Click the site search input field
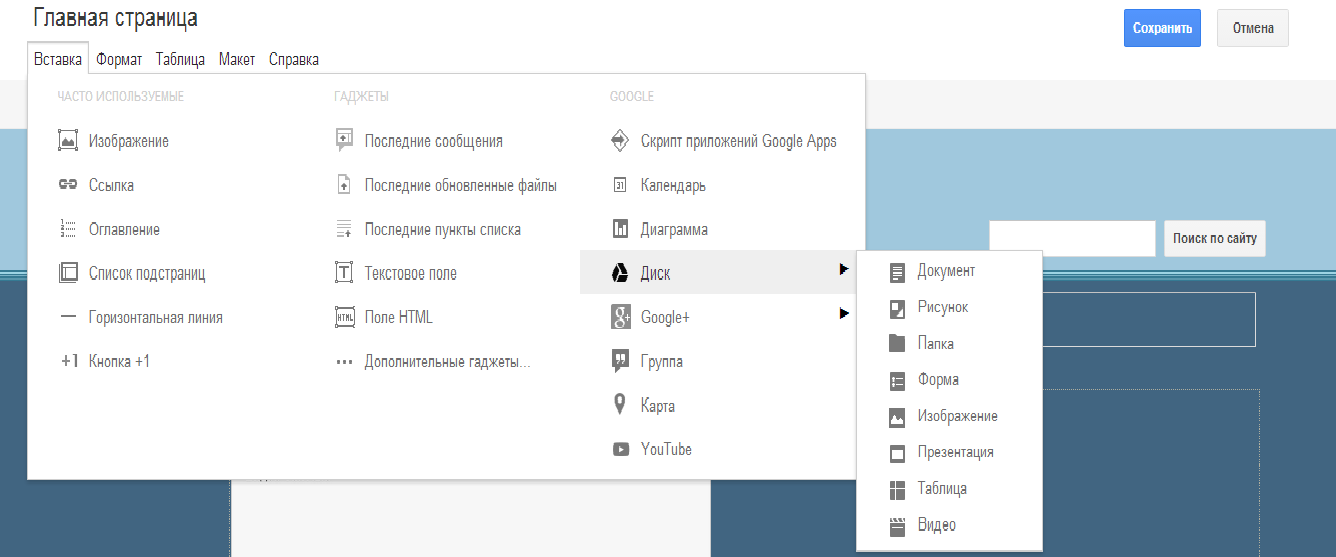The image size is (1336, 557). pos(1072,239)
